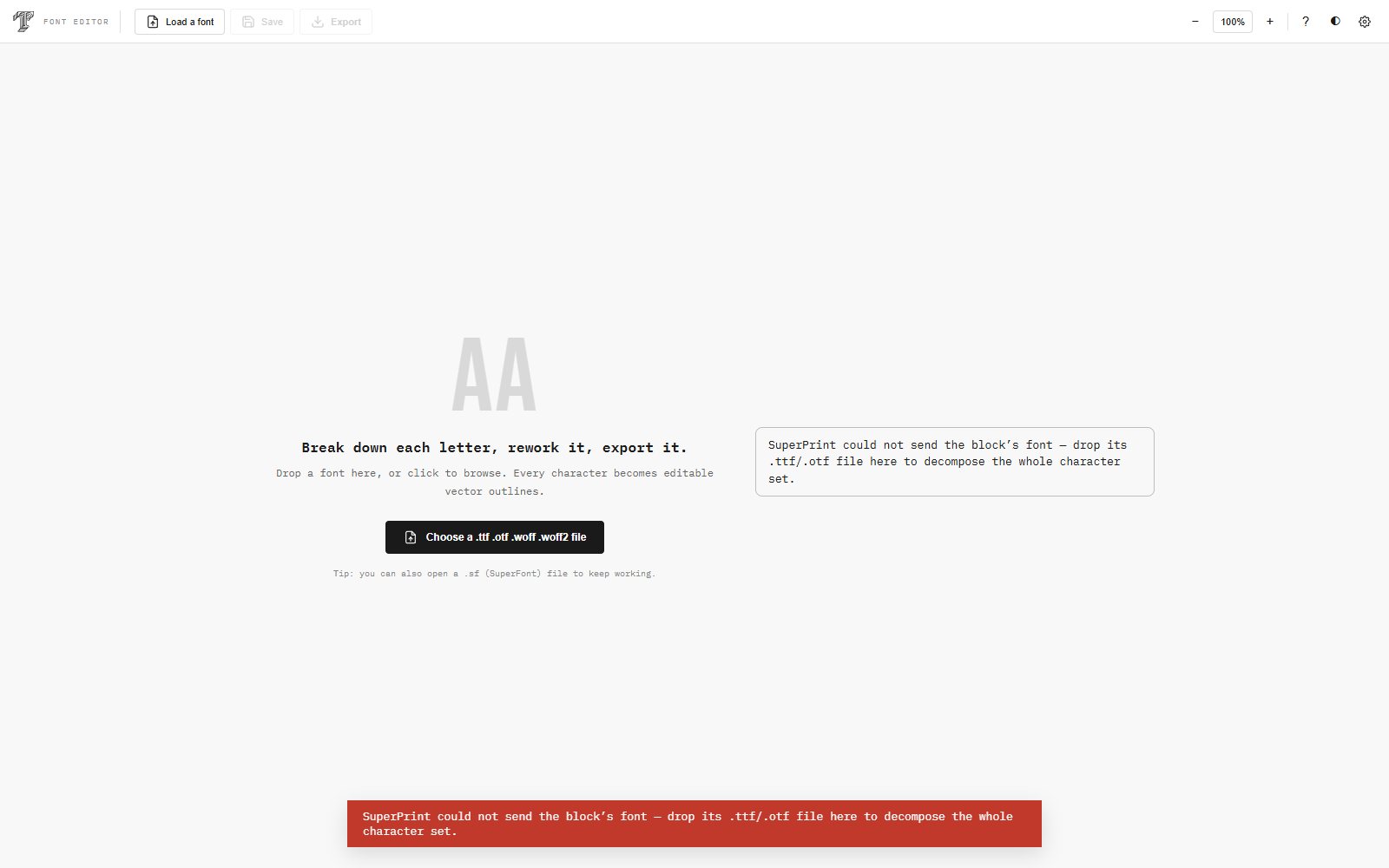This screenshot has height=868, width=1389.
Task: Click the Font Editor logo icon
Action: tap(23, 22)
